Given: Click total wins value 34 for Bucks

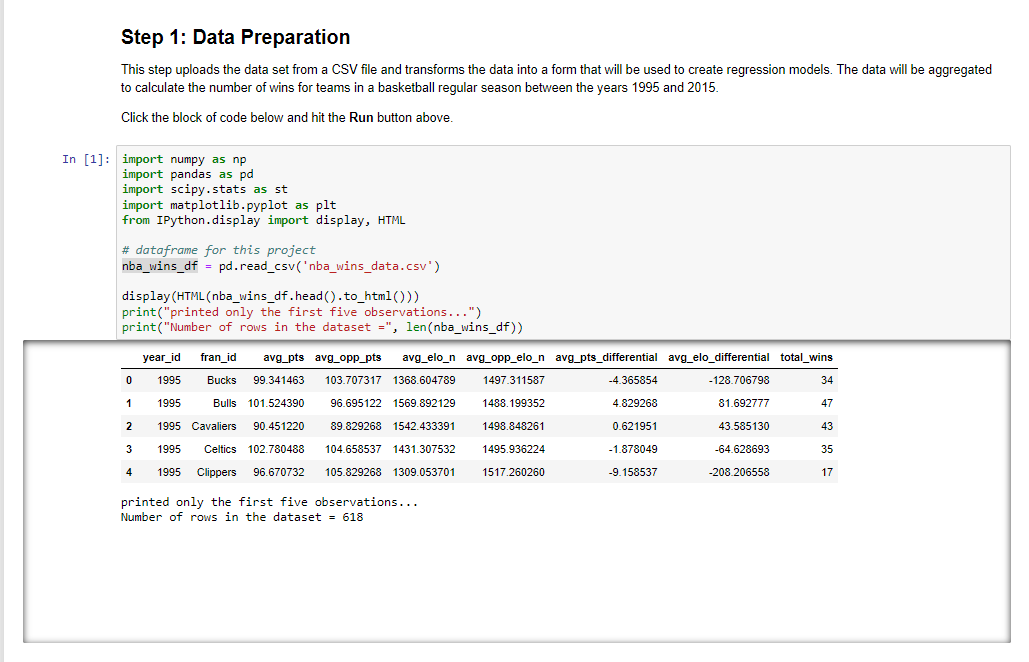Looking at the screenshot, I should tap(827, 381).
